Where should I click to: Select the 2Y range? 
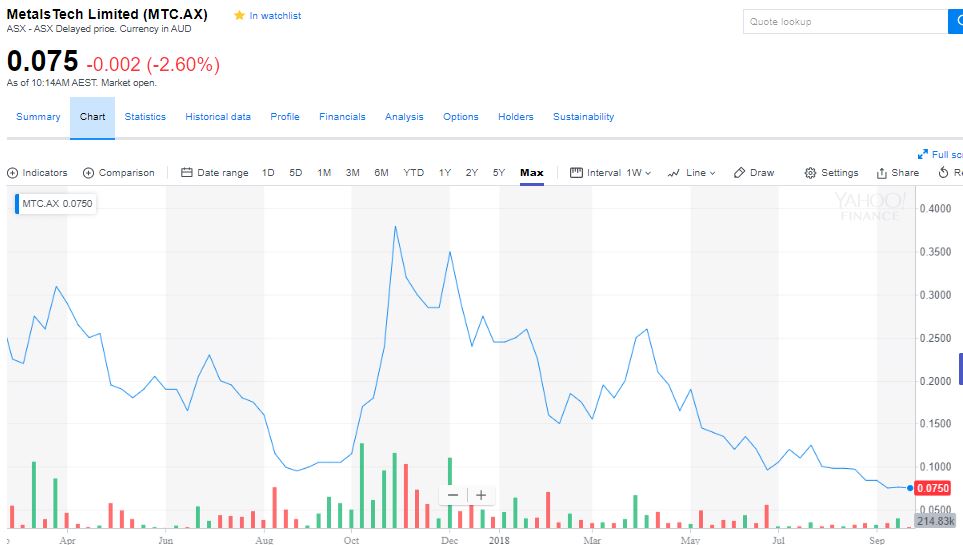tap(472, 173)
